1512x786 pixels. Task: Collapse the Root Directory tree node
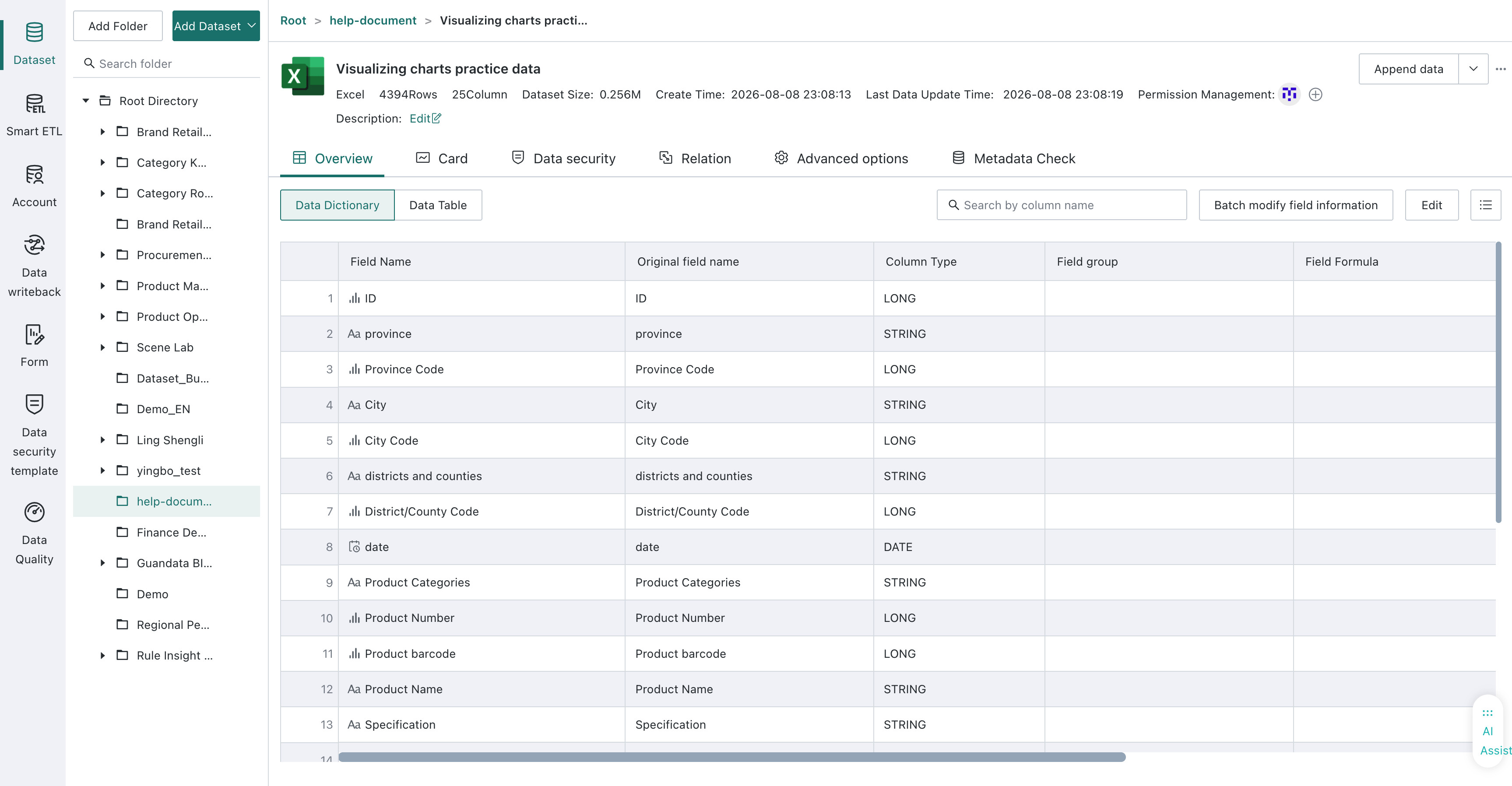coord(86,101)
